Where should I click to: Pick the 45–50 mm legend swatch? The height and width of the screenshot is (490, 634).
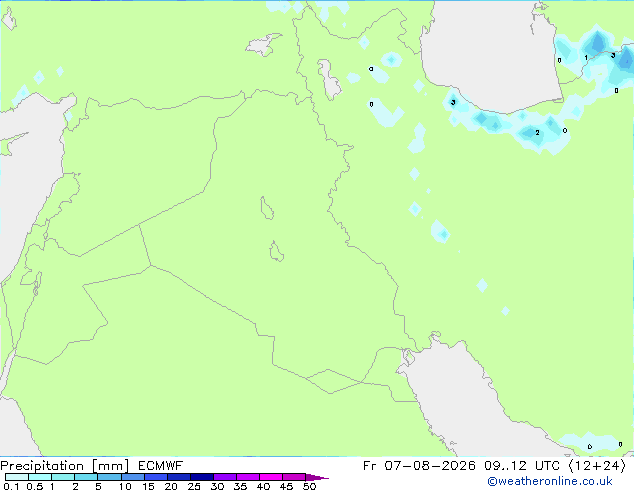[294, 477]
